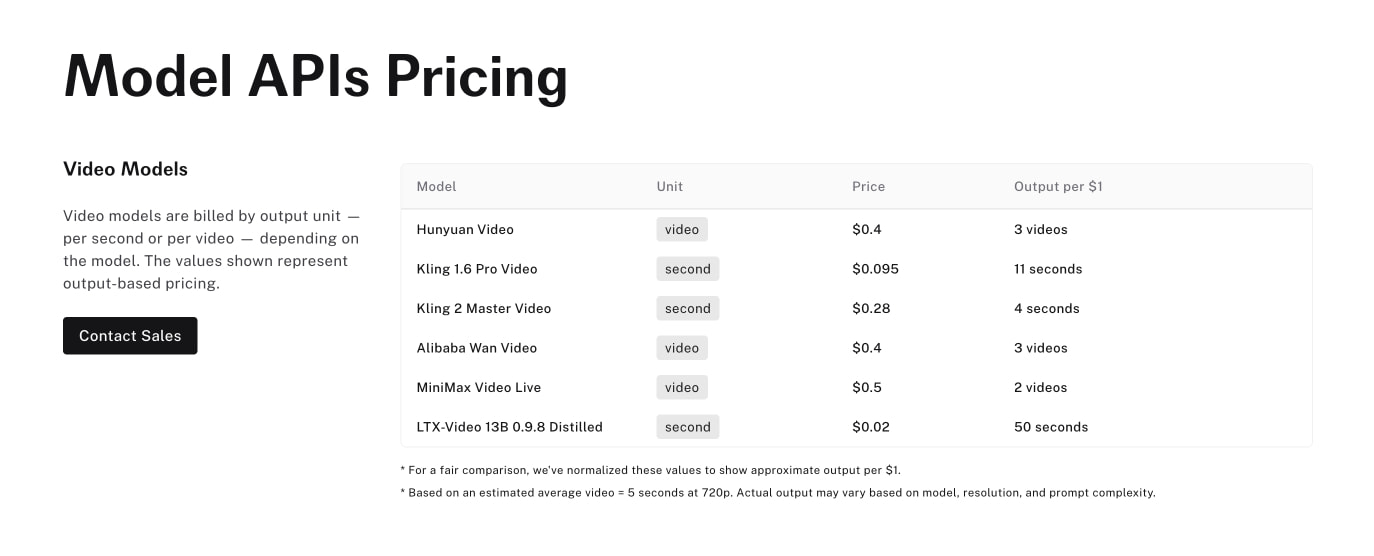Click Kling 2 Master Video model name
1374x556 pixels.
[484, 308]
